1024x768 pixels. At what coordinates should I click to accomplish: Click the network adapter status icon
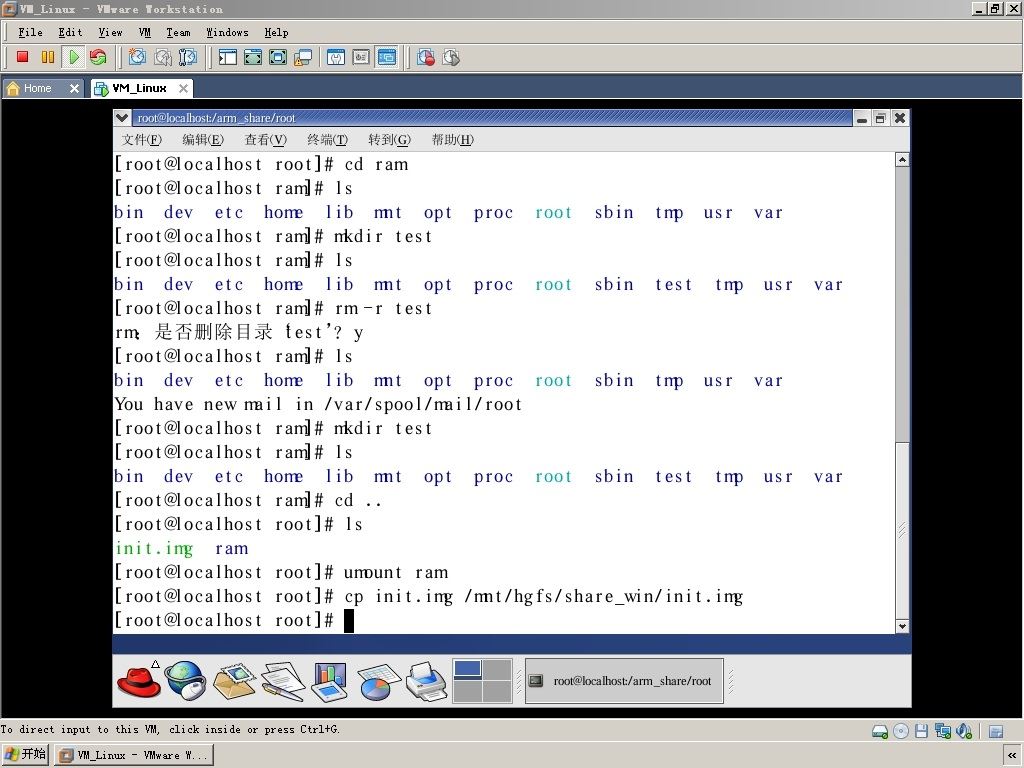click(942, 731)
